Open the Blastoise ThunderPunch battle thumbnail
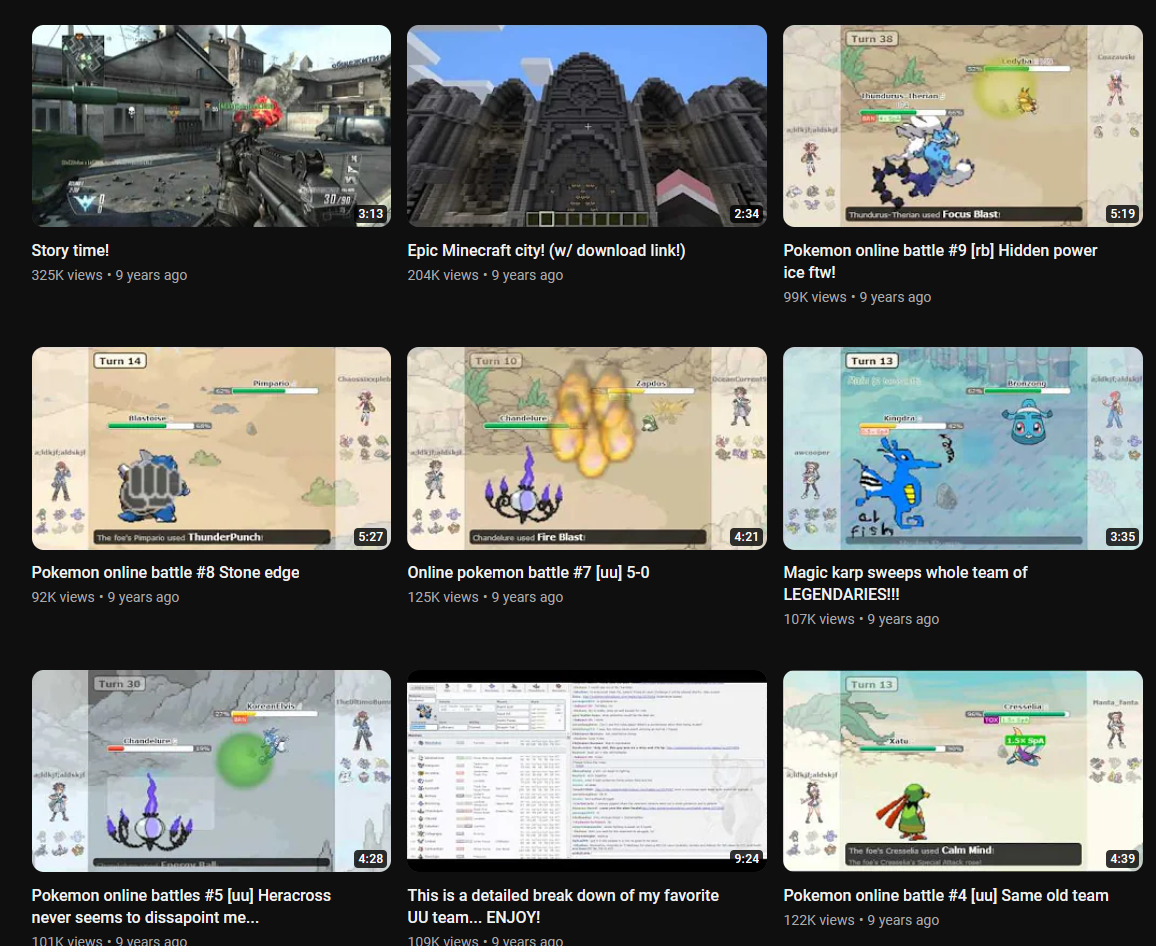 (211, 448)
